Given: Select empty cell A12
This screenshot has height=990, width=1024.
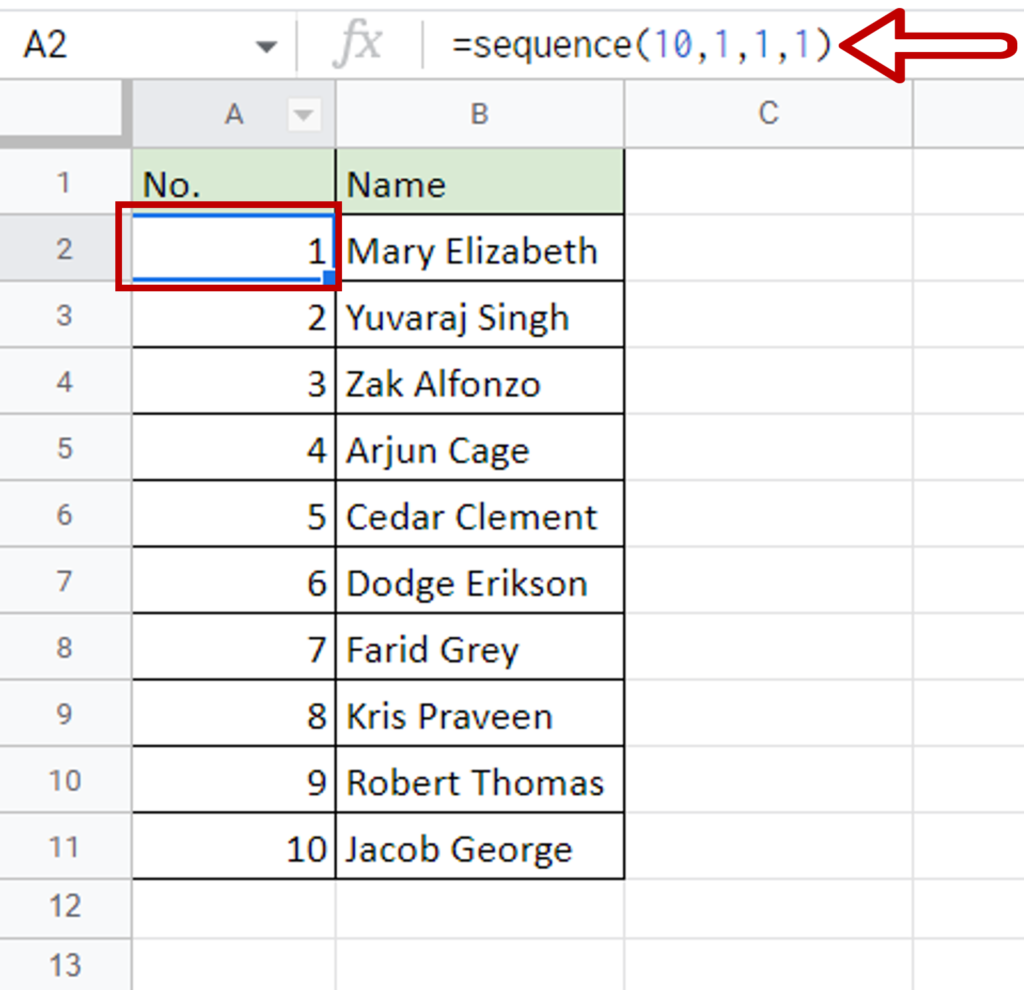Looking at the screenshot, I should [x=234, y=909].
